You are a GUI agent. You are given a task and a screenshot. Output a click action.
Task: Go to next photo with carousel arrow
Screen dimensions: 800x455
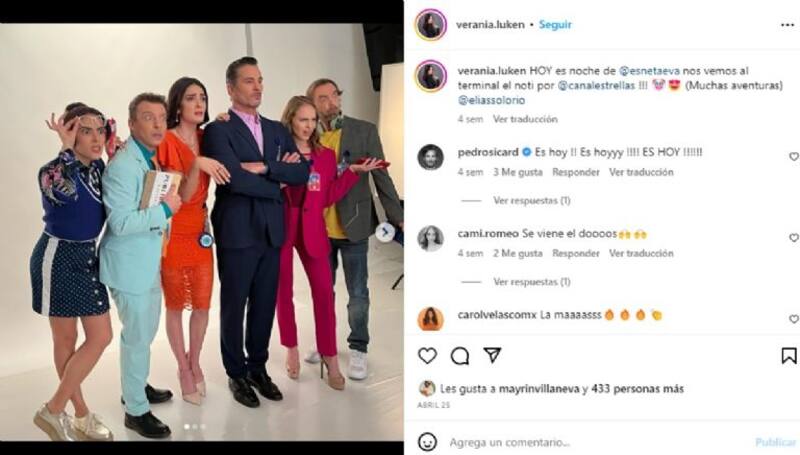point(385,232)
